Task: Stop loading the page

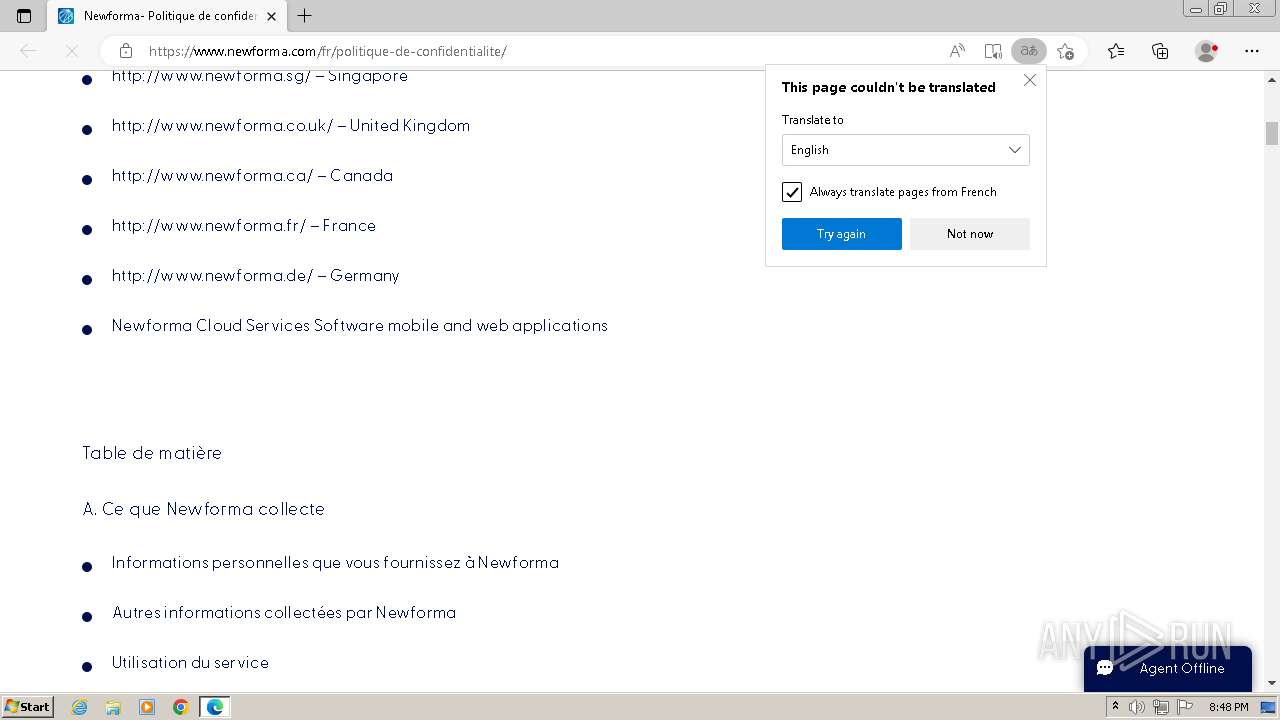Action: point(71,51)
